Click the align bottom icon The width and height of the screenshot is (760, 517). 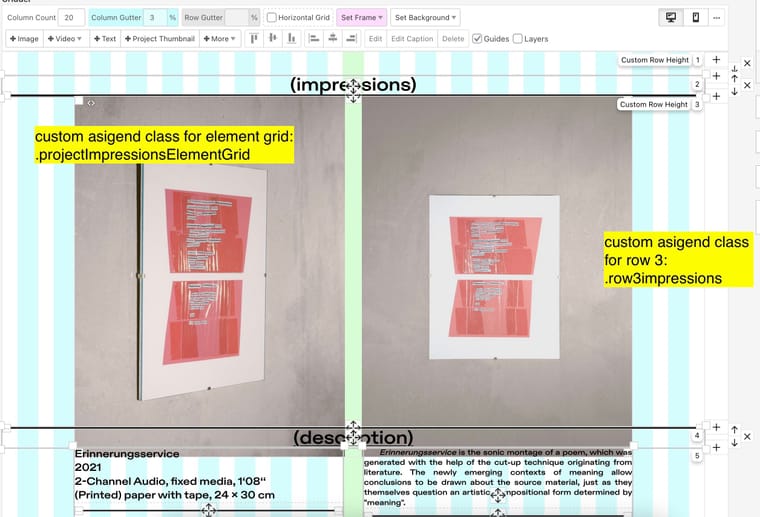coord(291,39)
